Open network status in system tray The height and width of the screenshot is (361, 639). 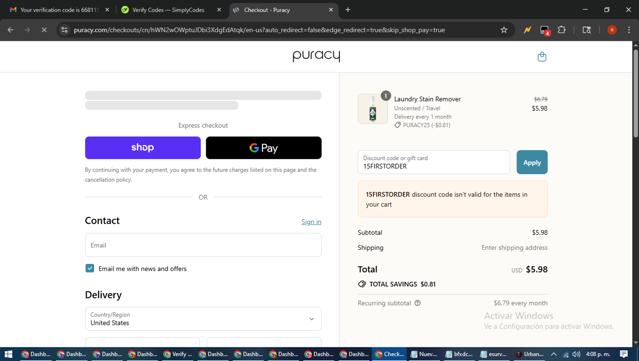tap(566, 354)
